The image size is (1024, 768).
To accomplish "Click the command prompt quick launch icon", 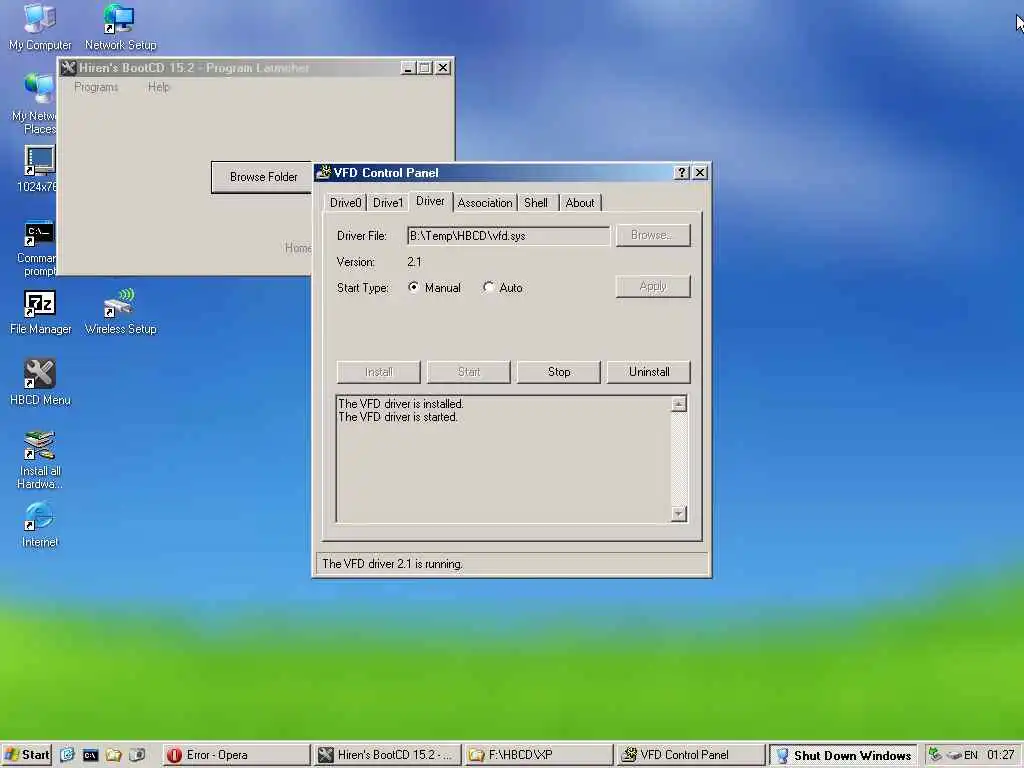I will pos(90,755).
